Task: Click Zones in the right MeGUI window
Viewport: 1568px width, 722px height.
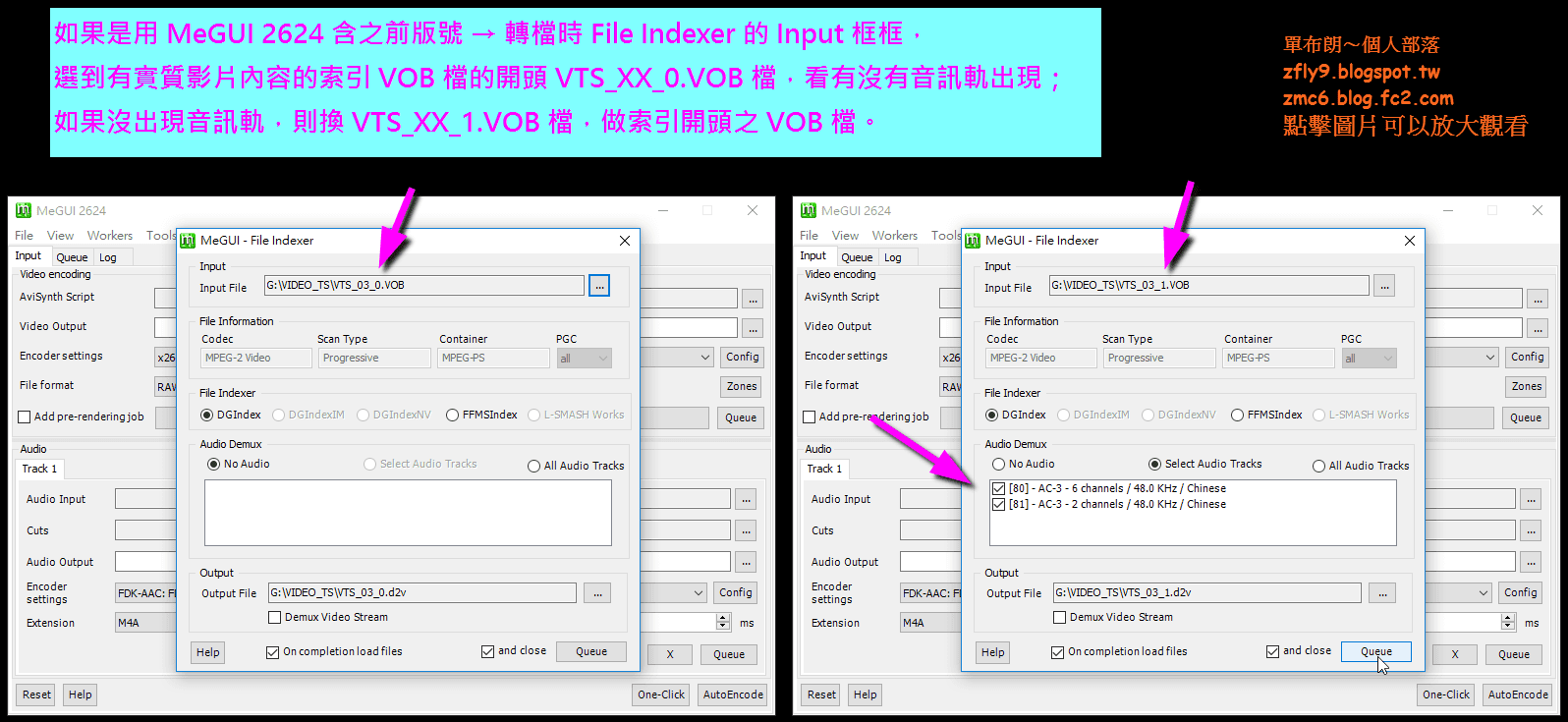Action: point(1527,387)
